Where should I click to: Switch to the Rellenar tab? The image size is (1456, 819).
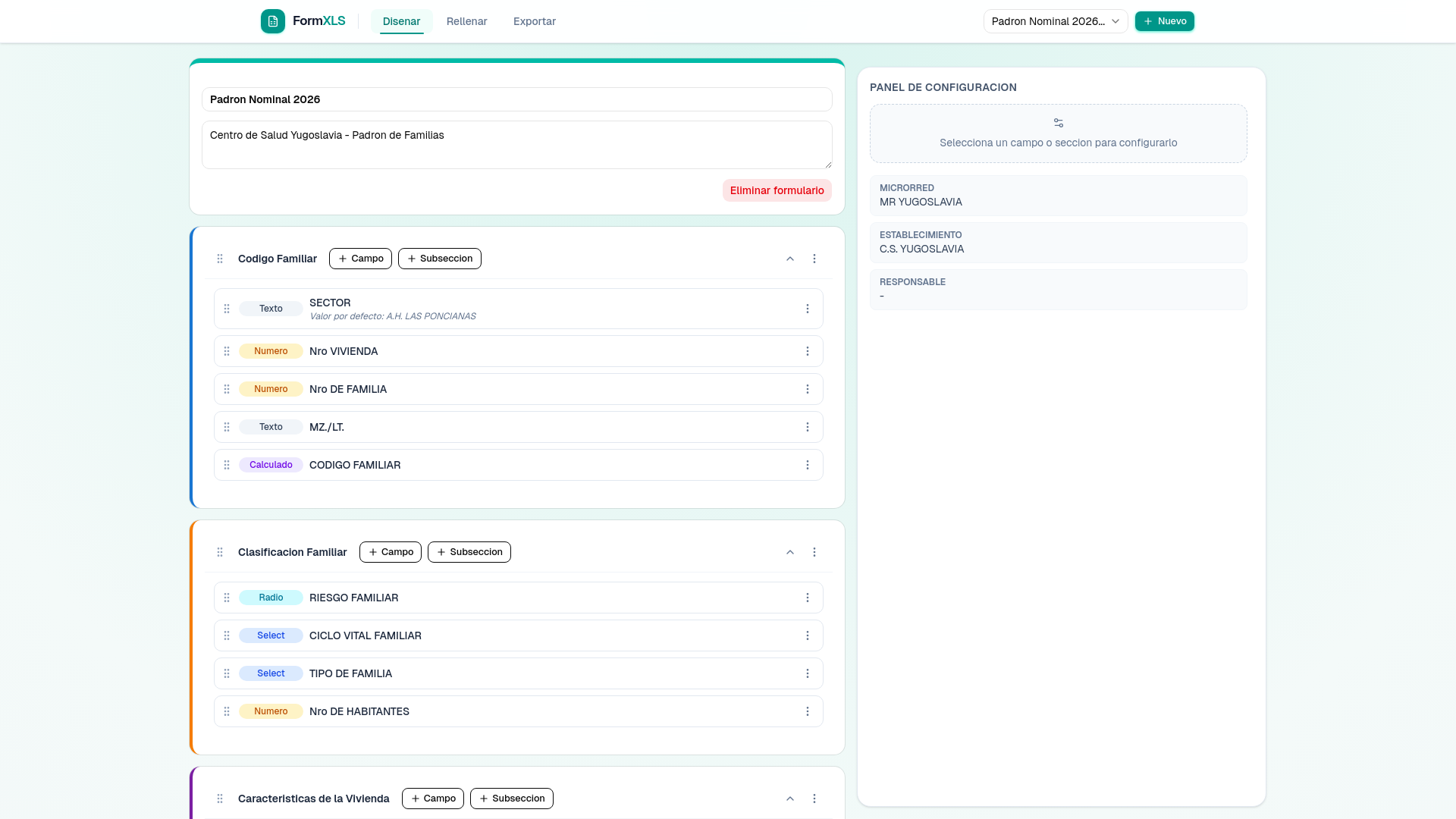[466, 21]
